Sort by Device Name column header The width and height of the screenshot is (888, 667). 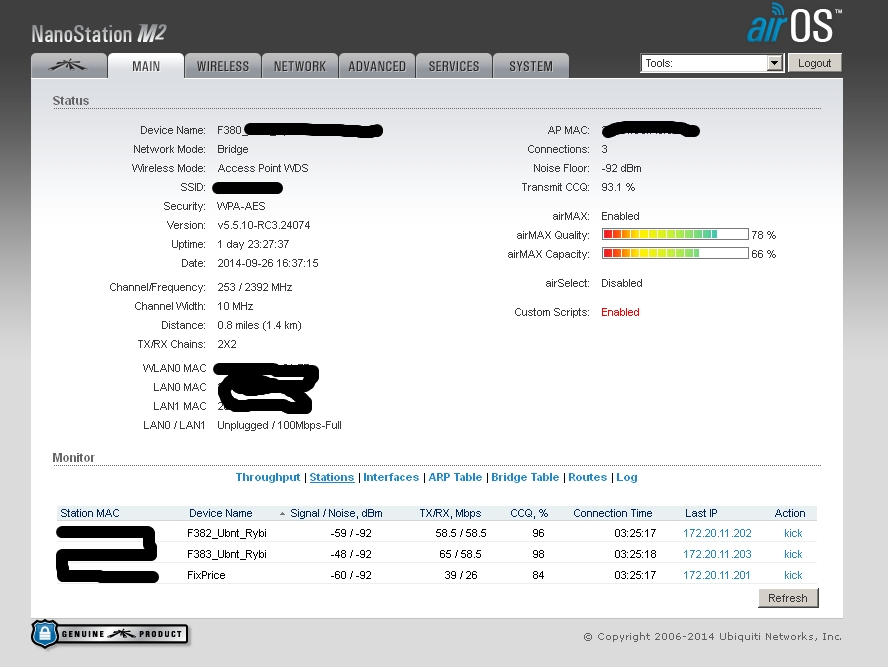click(220, 513)
